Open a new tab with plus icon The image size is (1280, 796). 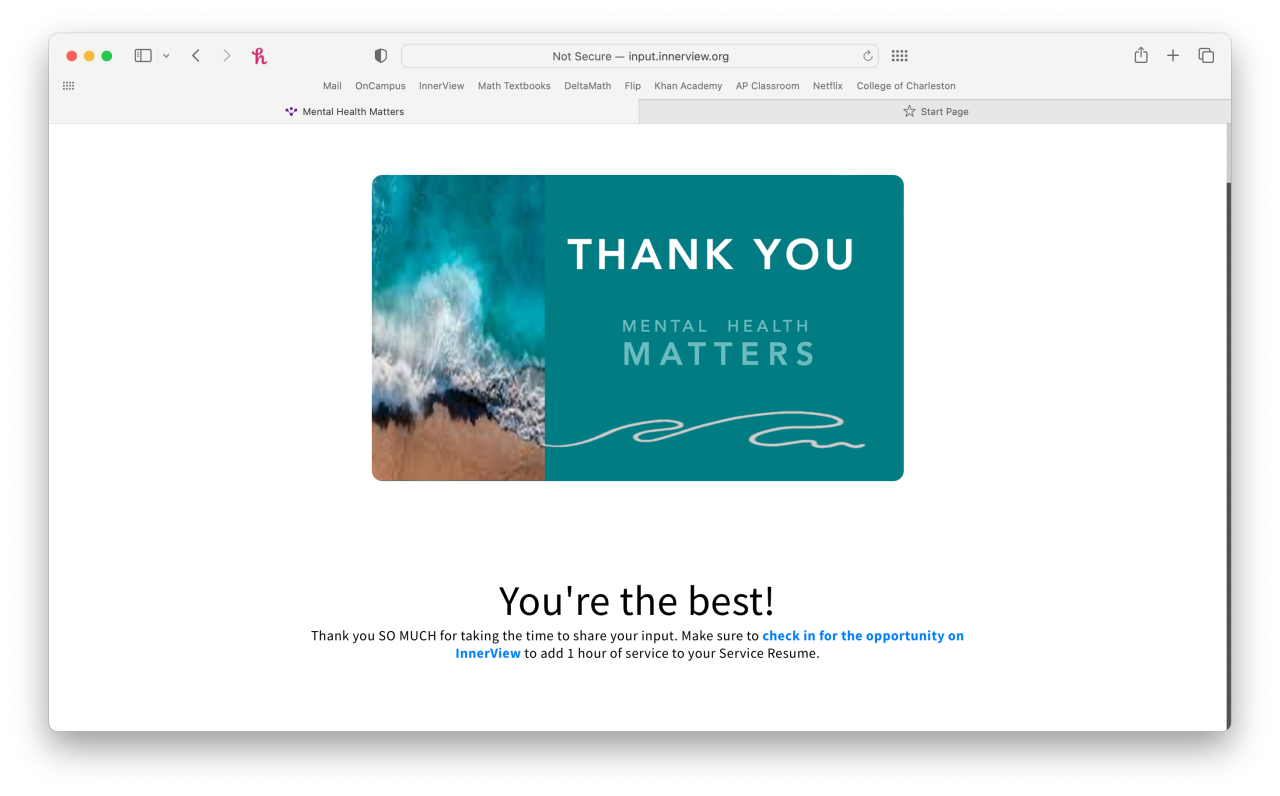tap(1173, 56)
